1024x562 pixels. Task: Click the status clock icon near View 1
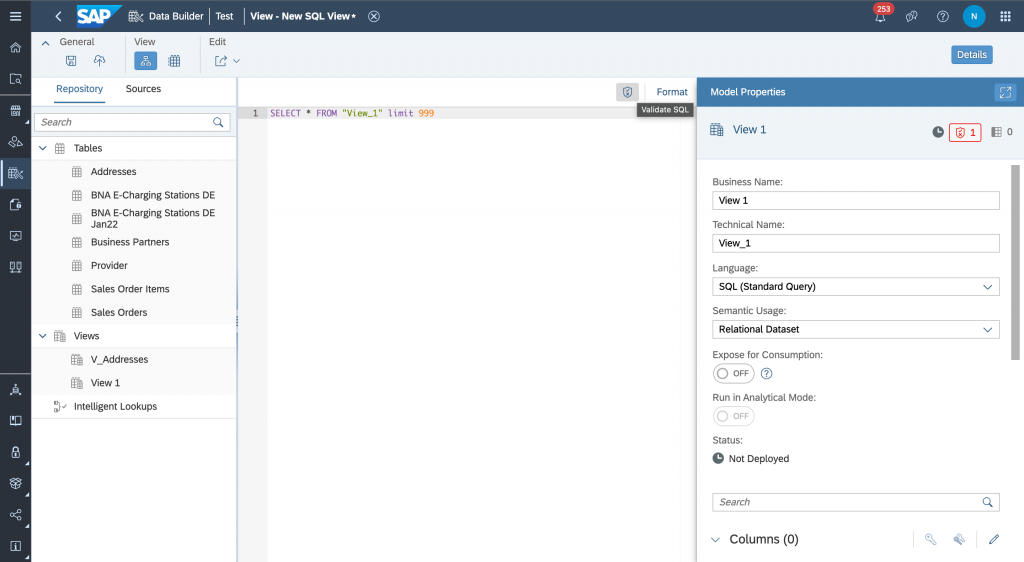tap(938, 133)
